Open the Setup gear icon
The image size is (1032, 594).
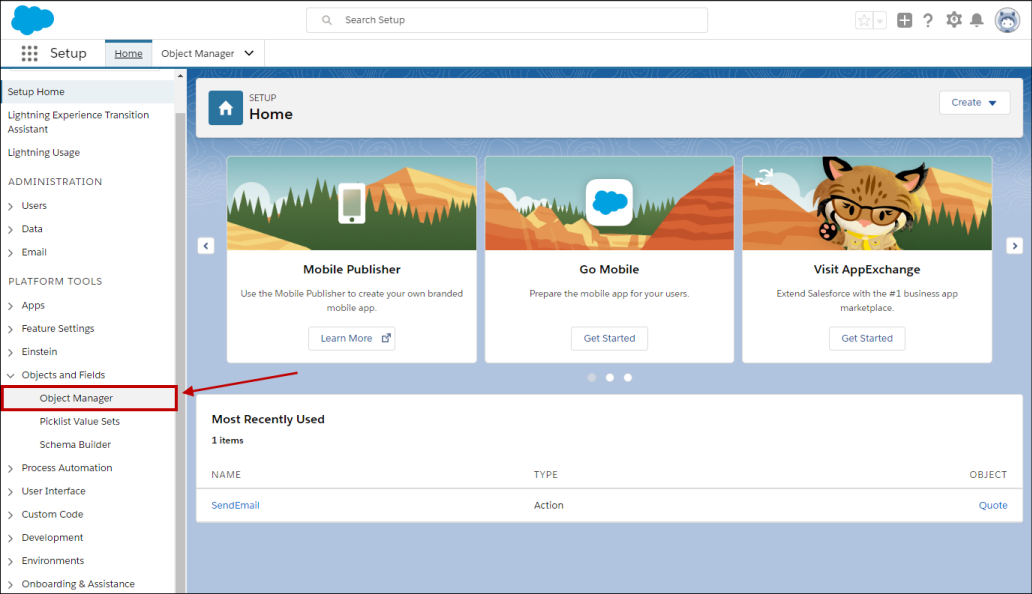tap(953, 20)
